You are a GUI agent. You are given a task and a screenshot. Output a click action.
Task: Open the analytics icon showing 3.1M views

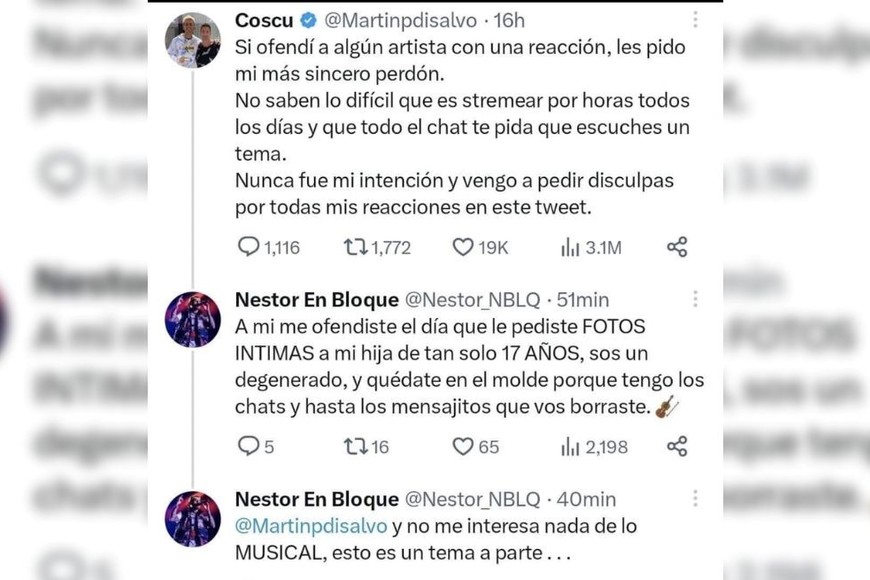click(569, 245)
